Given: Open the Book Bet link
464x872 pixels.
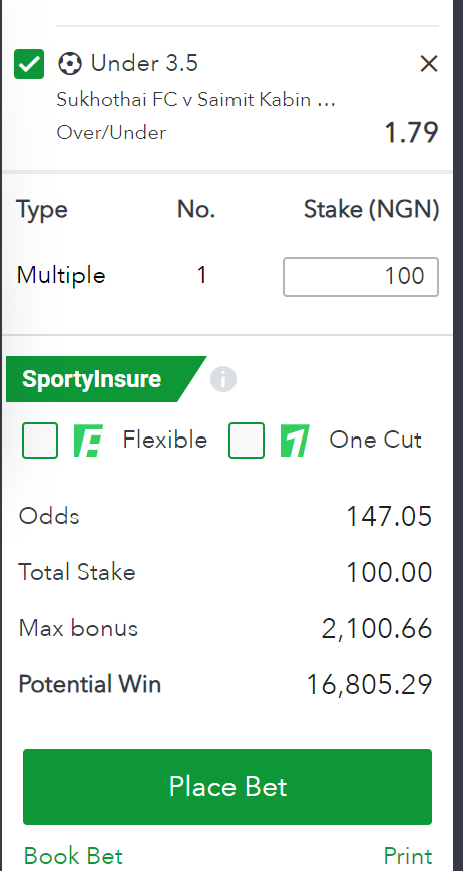Looking at the screenshot, I should tap(73, 856).
